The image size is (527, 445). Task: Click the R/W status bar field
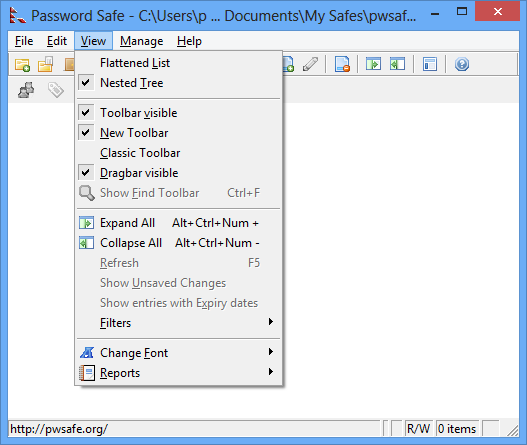click(418, 429)
